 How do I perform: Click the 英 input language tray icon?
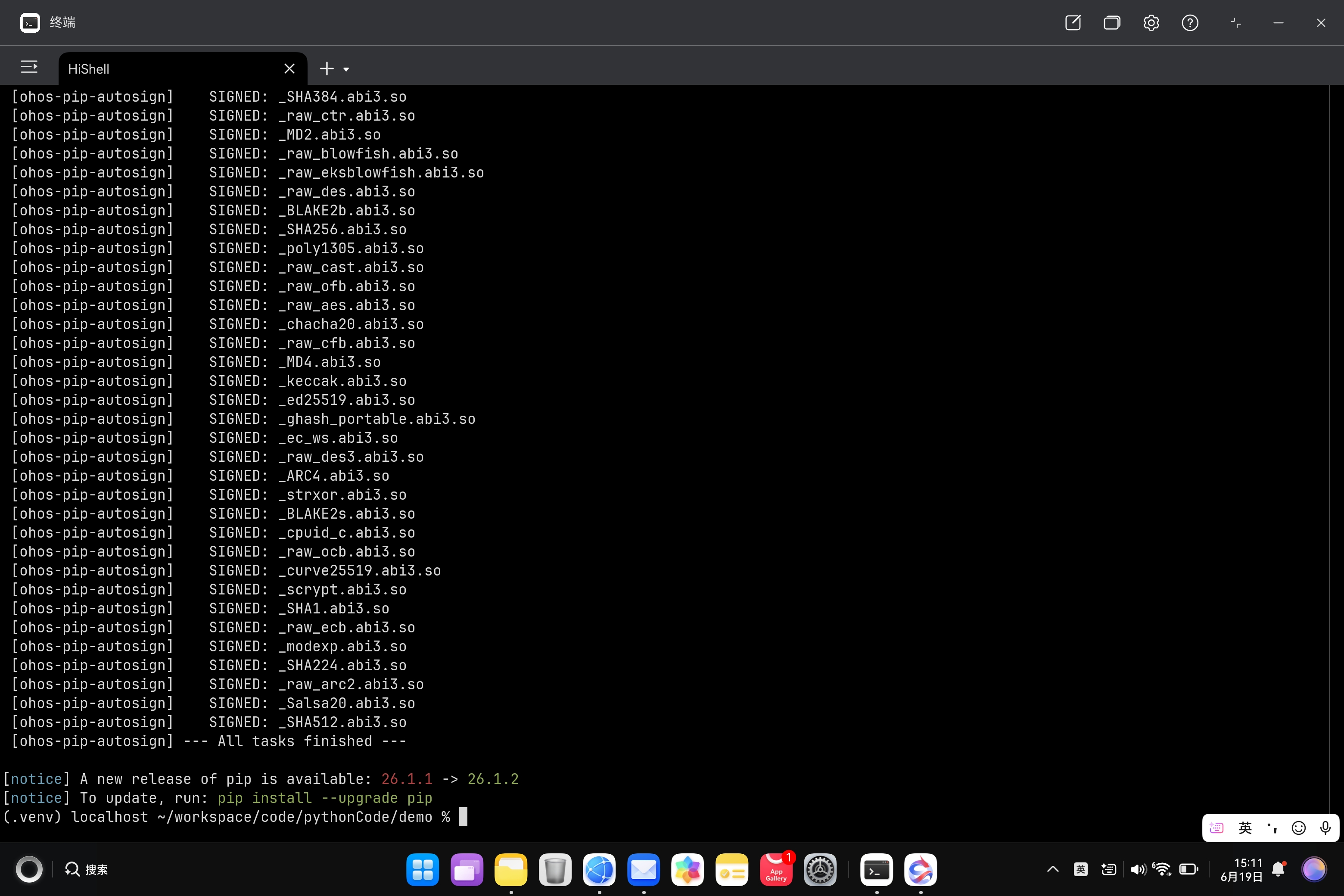[1080, 869]
